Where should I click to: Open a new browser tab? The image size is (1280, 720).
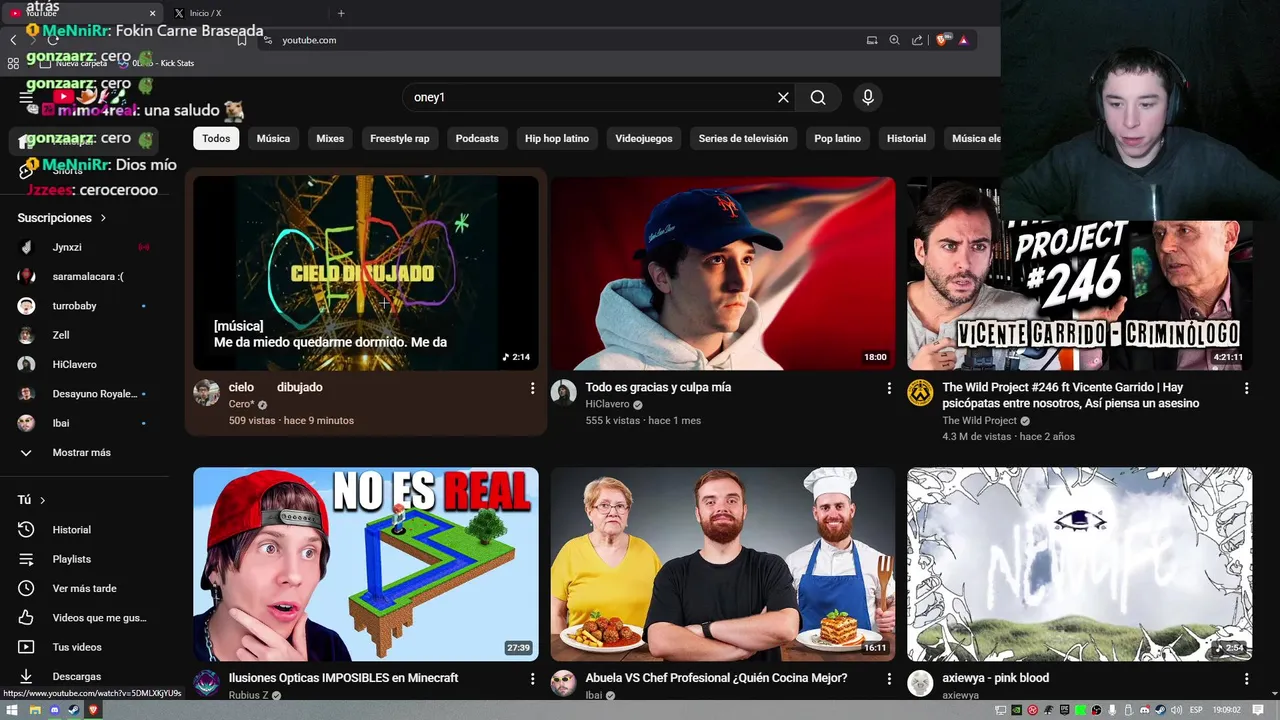[x=341, y=13]
